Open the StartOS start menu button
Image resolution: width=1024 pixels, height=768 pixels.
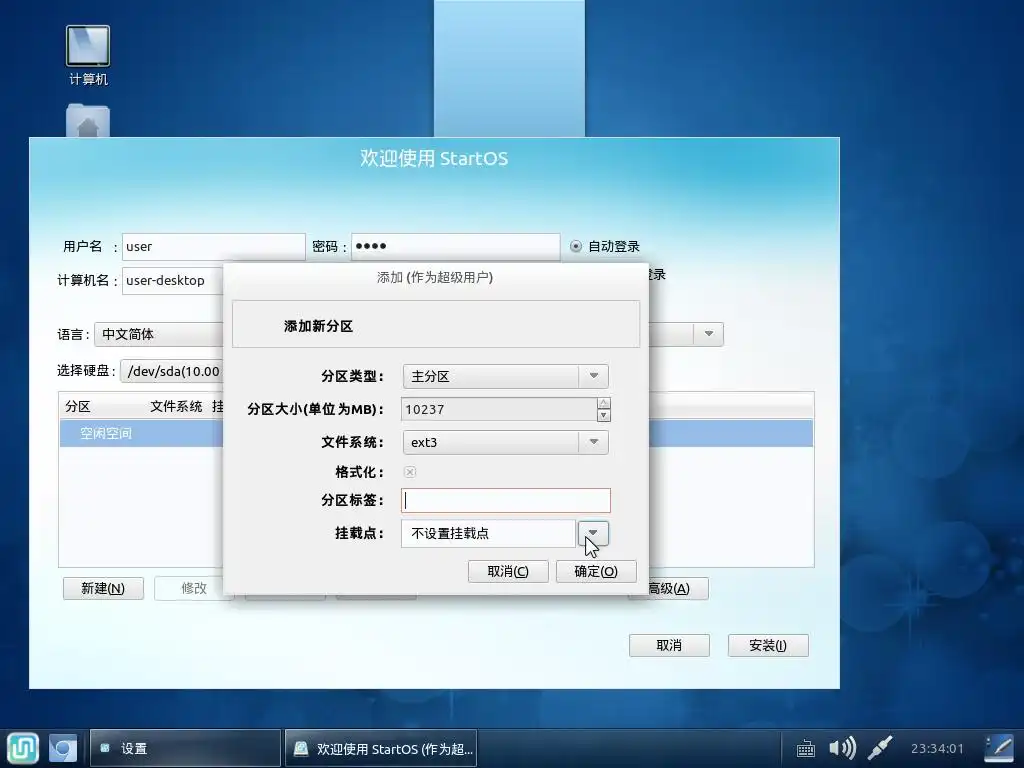[23, 748]
